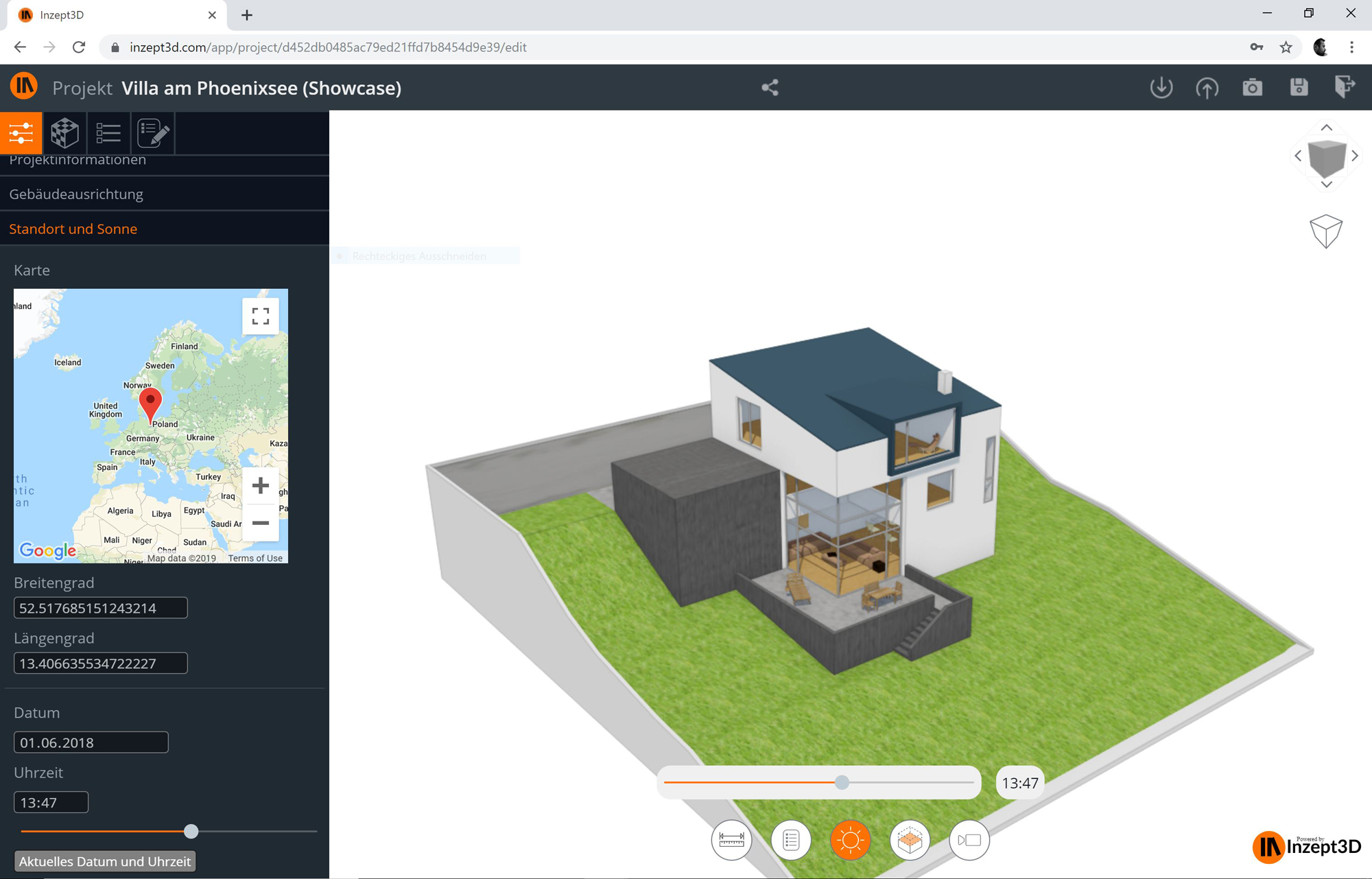The width and height of the screenshot is (1372, 879).
Task: Click the share project icon
Action: (x=770, y=87)
